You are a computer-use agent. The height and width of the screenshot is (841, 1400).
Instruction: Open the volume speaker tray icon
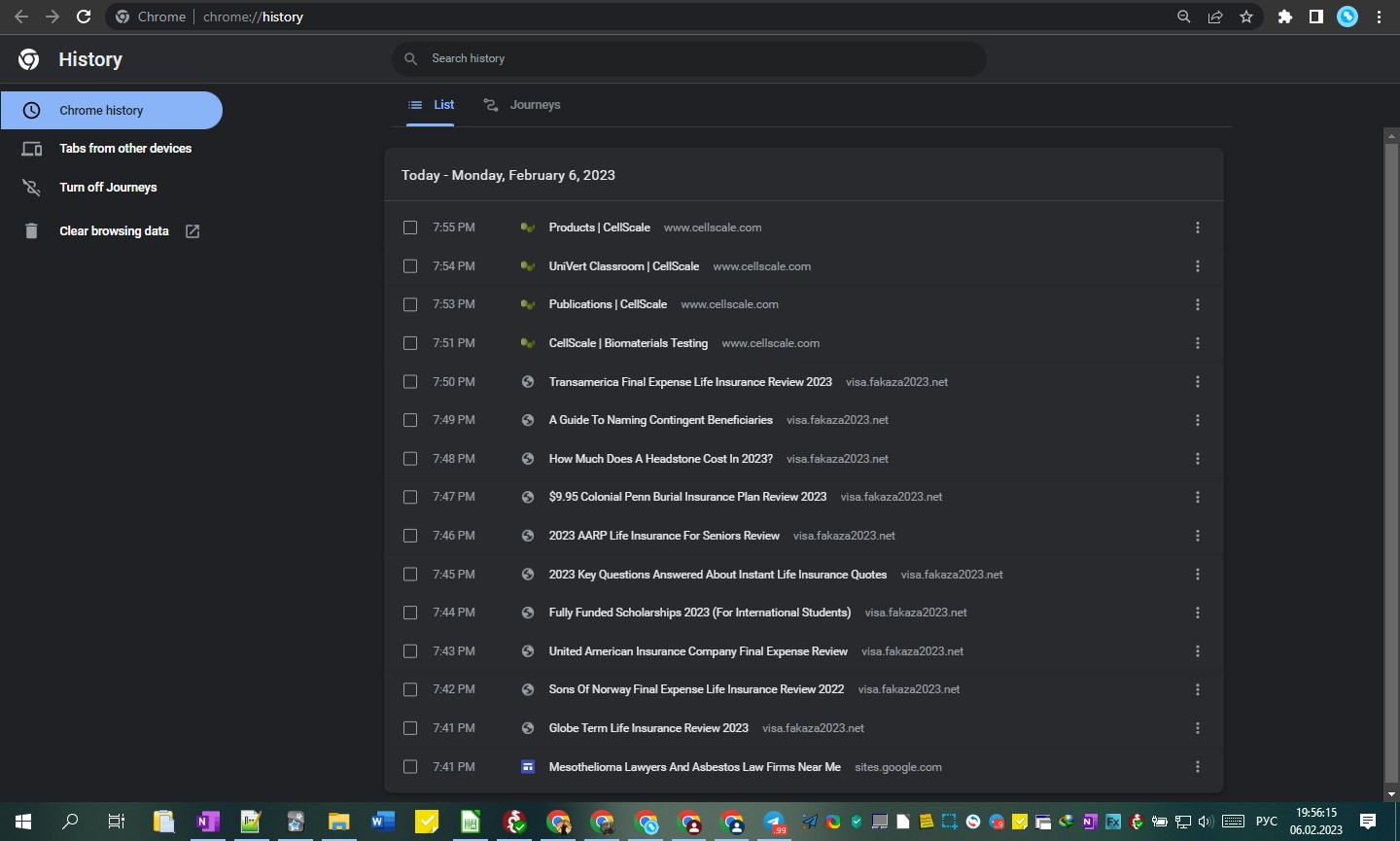tap(1206, 822)
